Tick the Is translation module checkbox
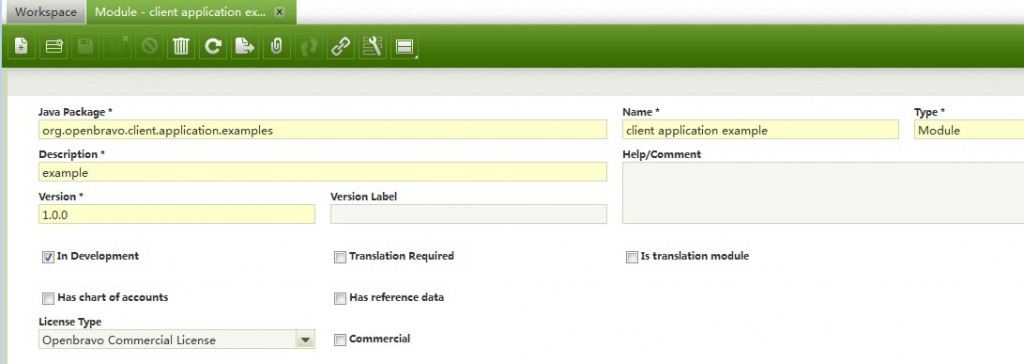The width and height of the screenshot is (1024, 364). click(632, 257)
